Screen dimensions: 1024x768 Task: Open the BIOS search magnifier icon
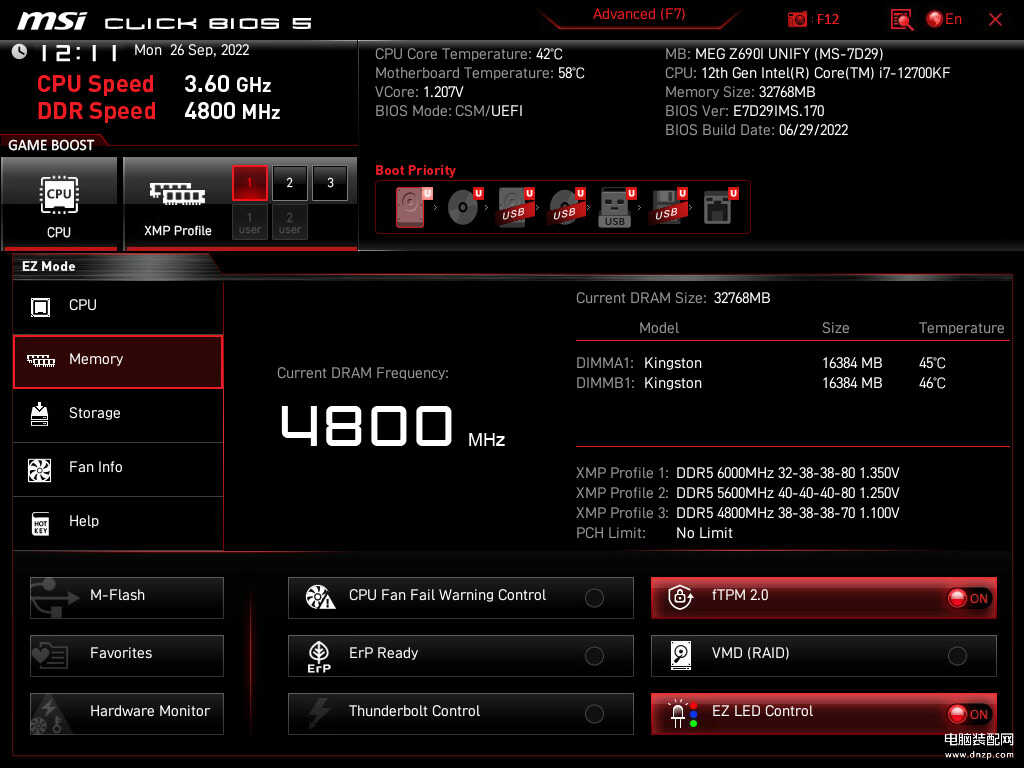click(901, 19)
